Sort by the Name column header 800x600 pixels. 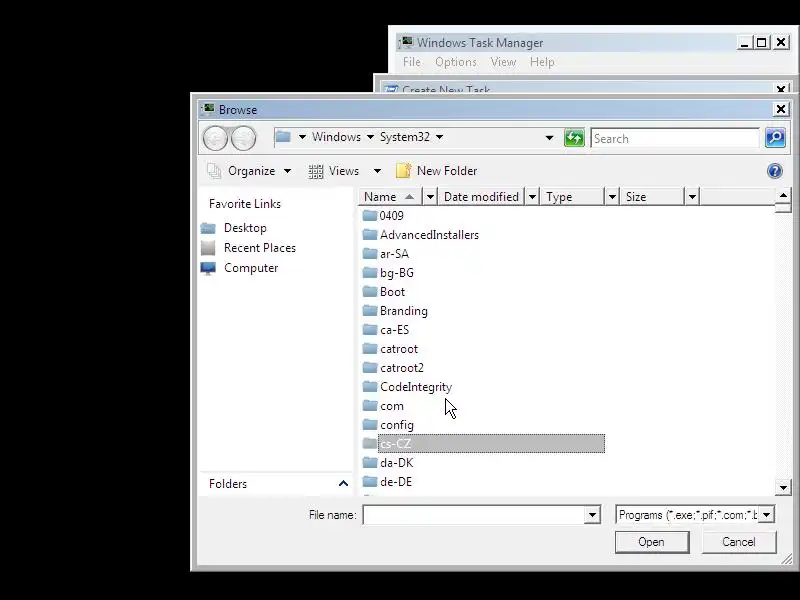391,196
